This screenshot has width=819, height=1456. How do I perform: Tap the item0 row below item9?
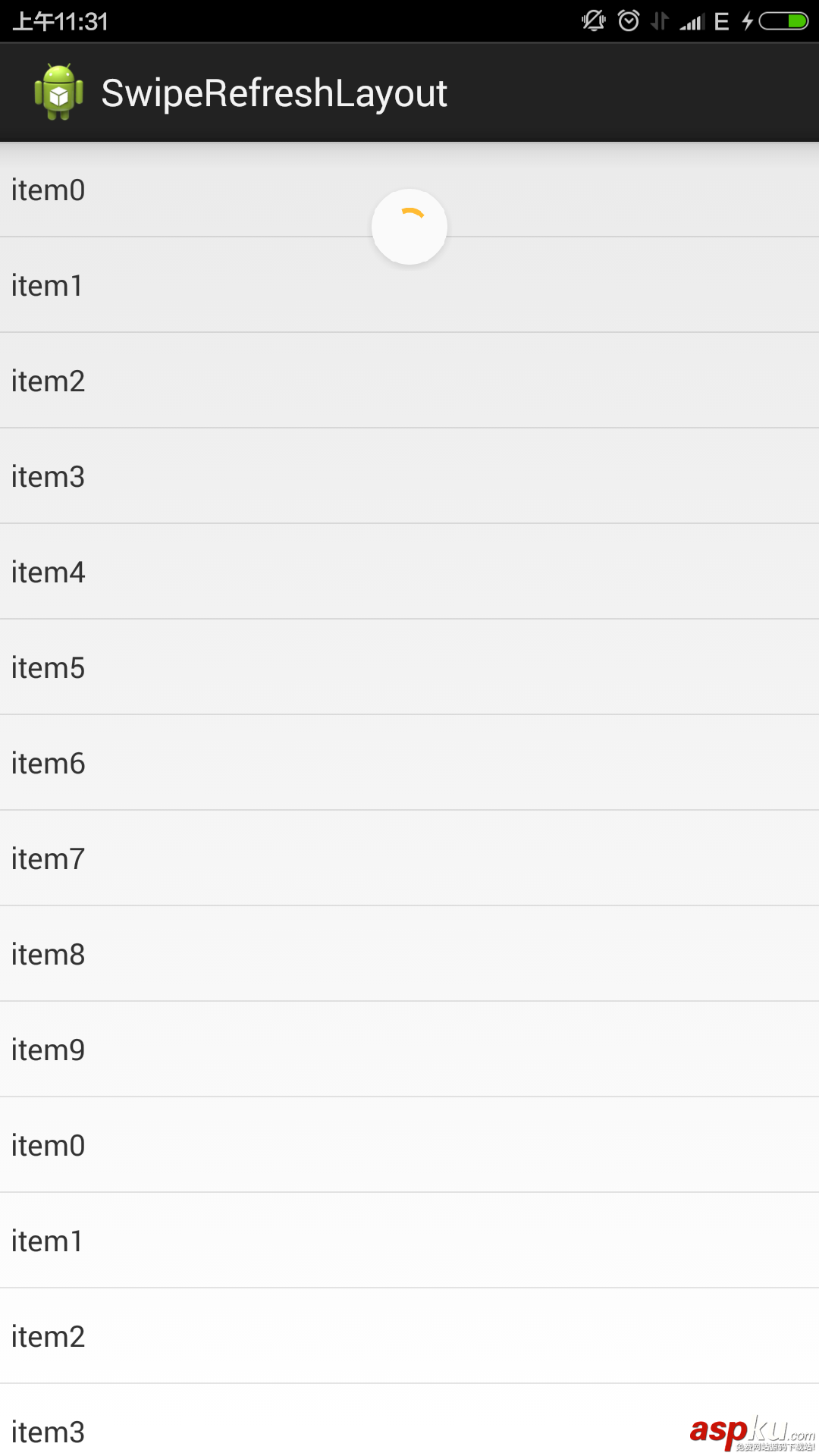tap(409, 1145)
